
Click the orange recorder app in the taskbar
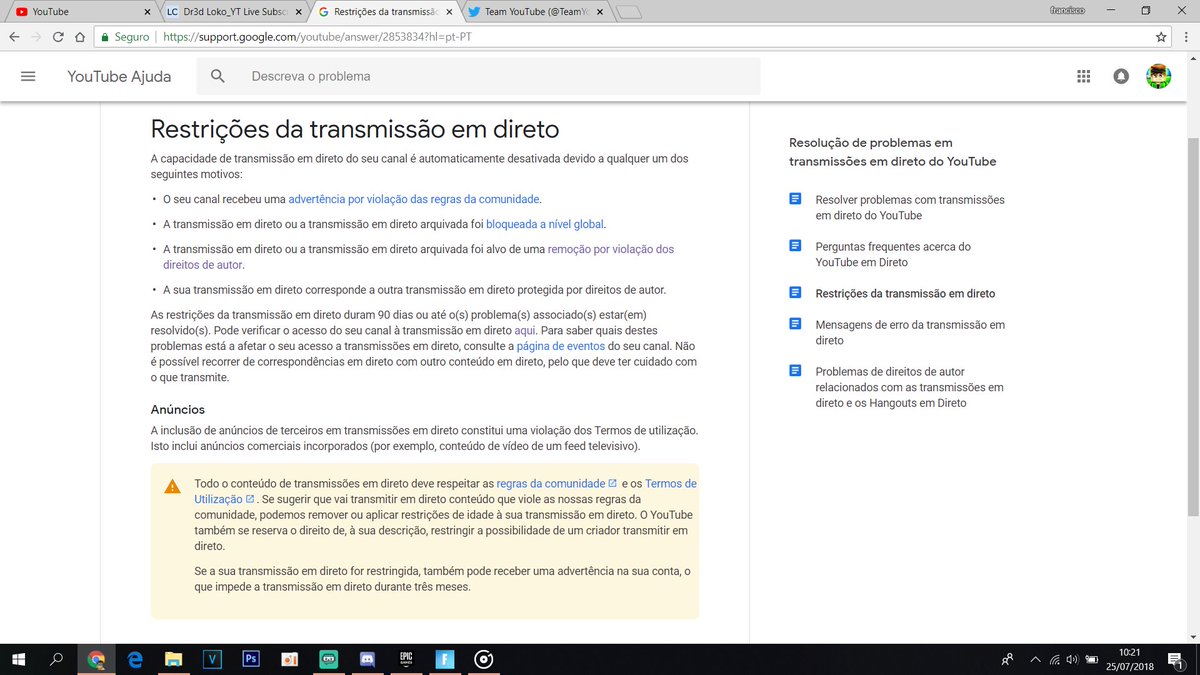(x=289, y=659)
